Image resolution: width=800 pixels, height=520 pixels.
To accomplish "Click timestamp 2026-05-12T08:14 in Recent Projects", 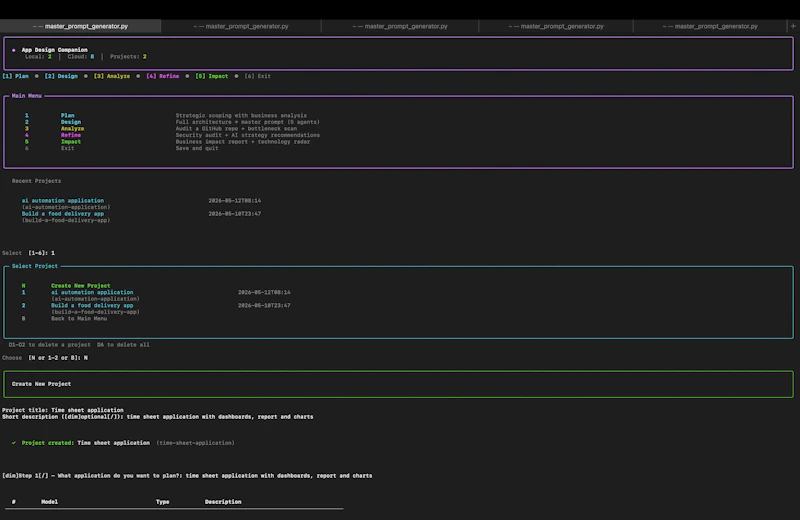I will 235,201.
